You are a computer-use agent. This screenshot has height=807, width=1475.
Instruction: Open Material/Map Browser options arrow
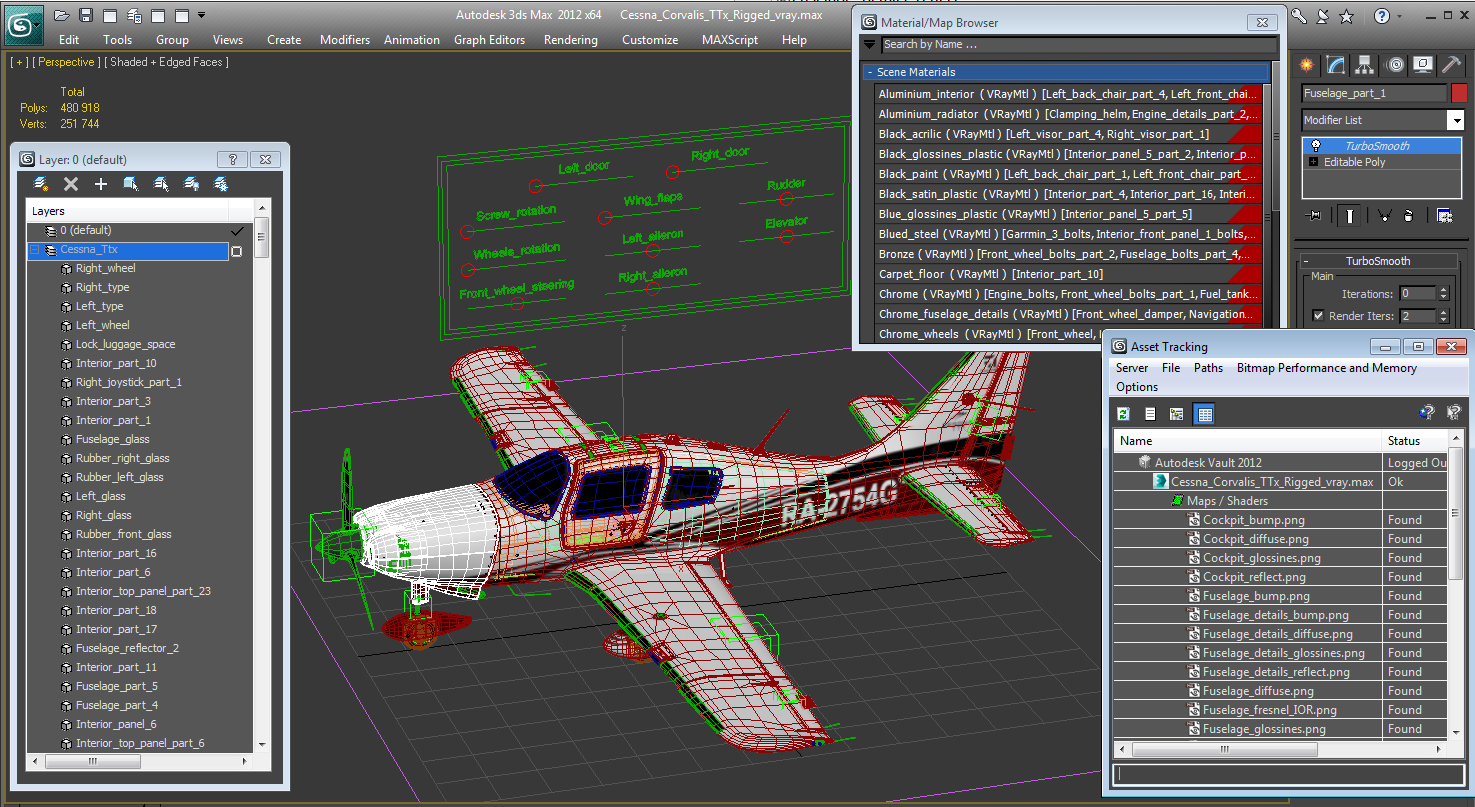click(x=869, y=44)
